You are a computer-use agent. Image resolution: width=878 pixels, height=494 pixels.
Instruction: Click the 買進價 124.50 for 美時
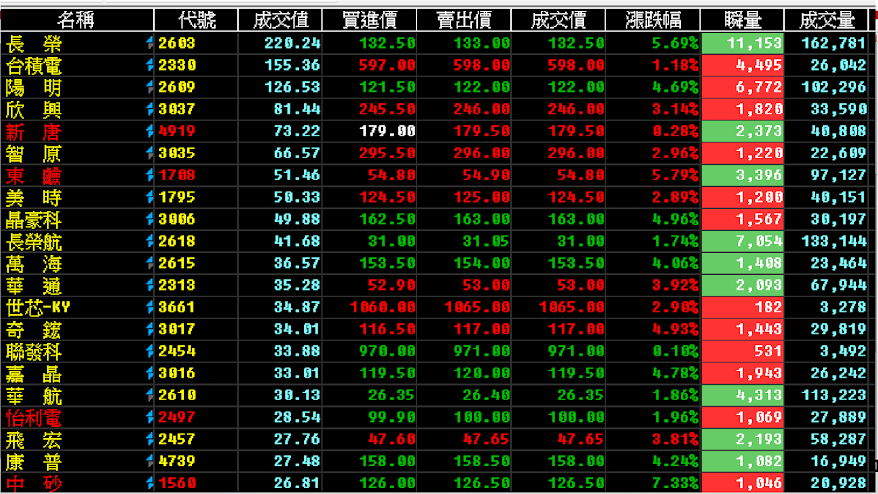point(387,197)
